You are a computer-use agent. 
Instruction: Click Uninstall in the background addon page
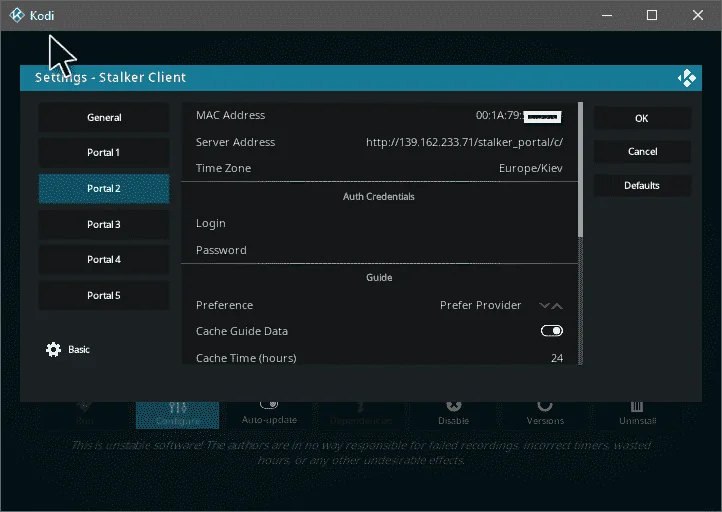click(637, 415)
